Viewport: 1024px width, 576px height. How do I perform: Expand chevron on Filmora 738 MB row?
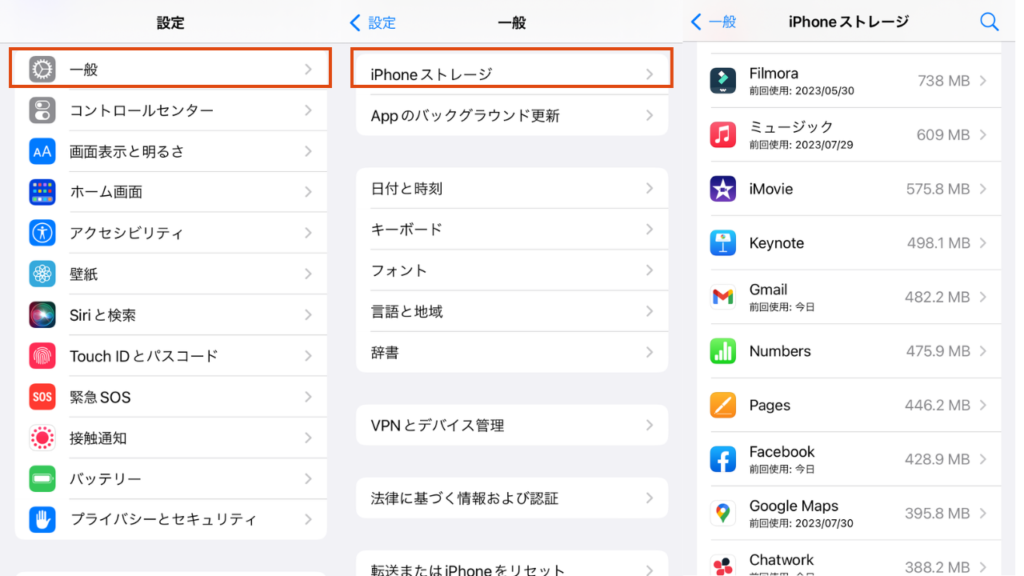click(x=984, y=81)
